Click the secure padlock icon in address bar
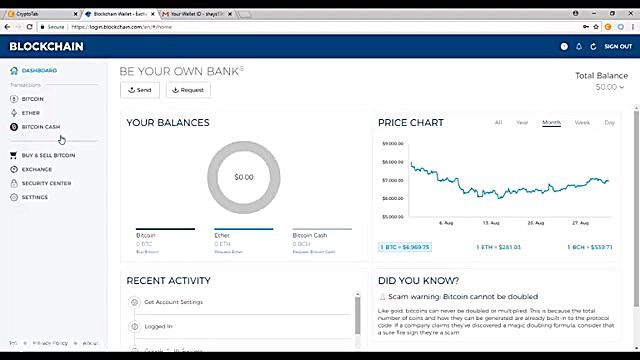Viewport: 640px width, 360px height. [42, 27]
